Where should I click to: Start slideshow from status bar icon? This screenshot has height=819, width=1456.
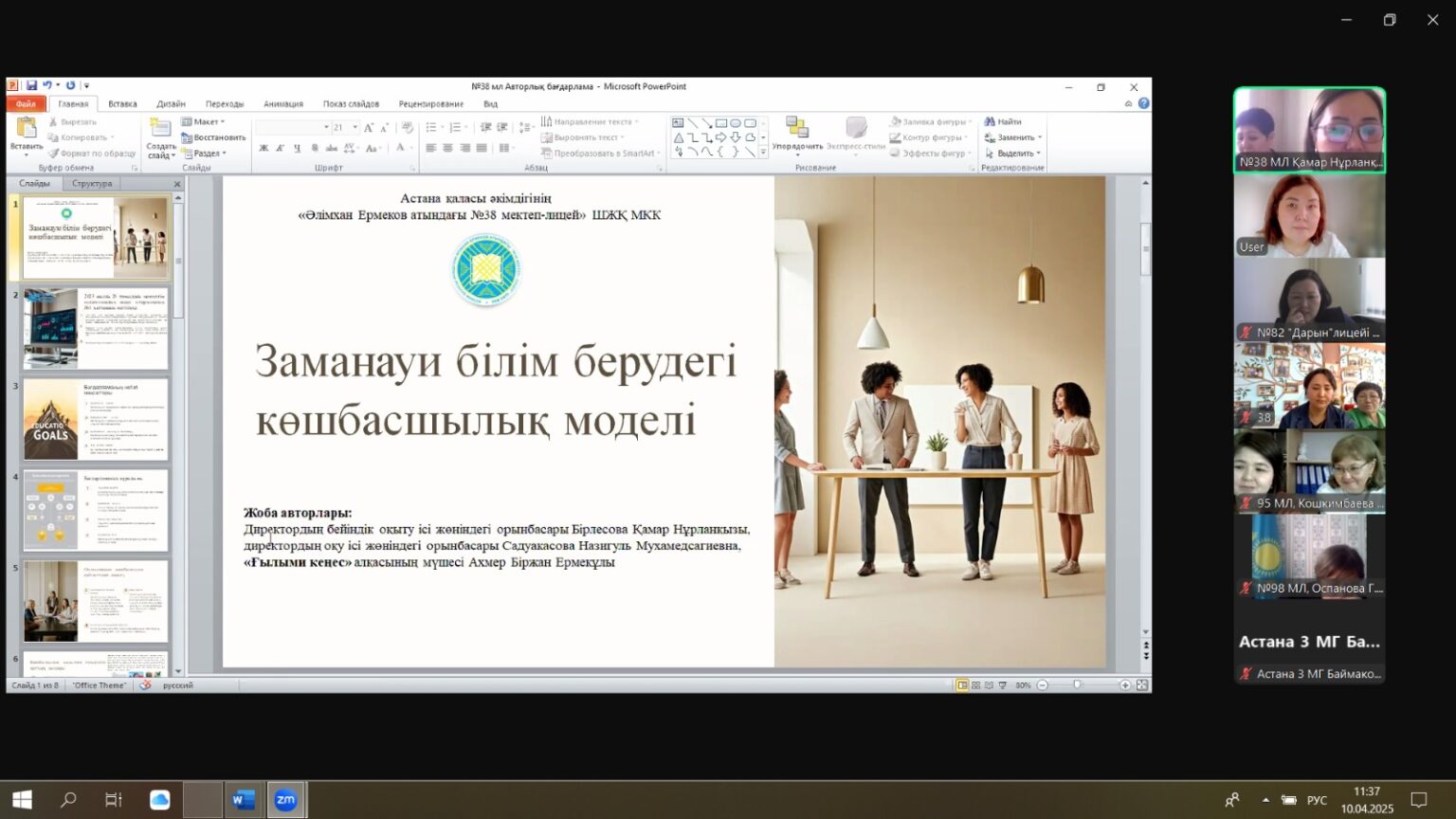pyautogui.click(x=1003, y=685)
